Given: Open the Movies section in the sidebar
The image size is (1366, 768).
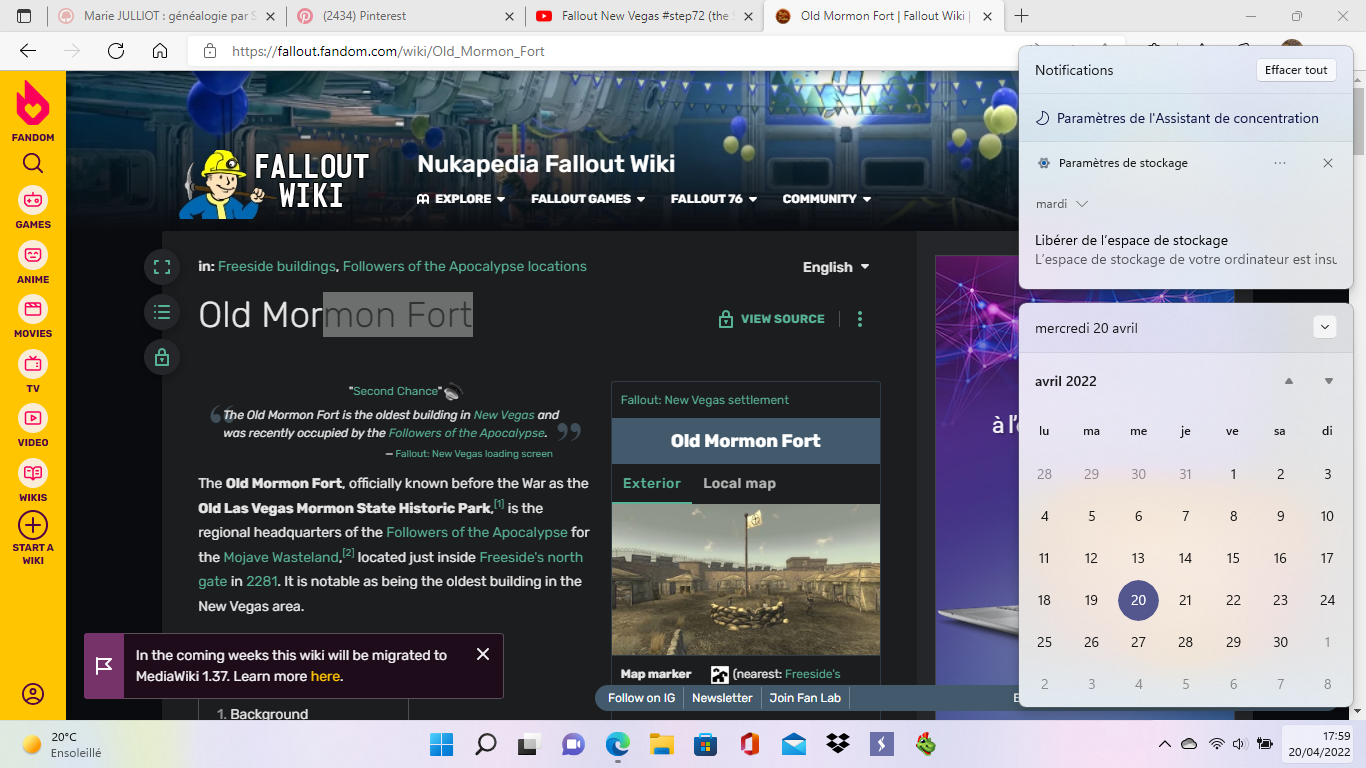Looking at the screenshot, I should pyautogui.click(x=33, y=318).
